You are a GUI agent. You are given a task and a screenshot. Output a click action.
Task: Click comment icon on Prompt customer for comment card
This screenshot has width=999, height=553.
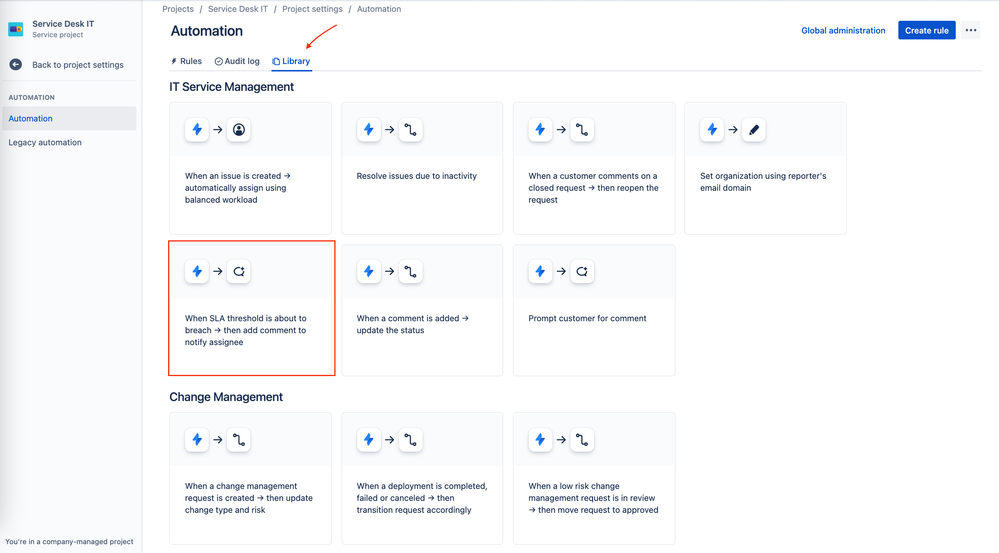click(582, 271)
